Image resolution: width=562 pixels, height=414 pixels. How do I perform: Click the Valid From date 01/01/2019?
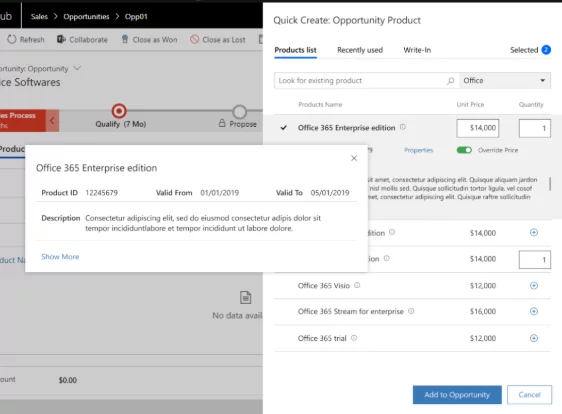tap(219, 193)
